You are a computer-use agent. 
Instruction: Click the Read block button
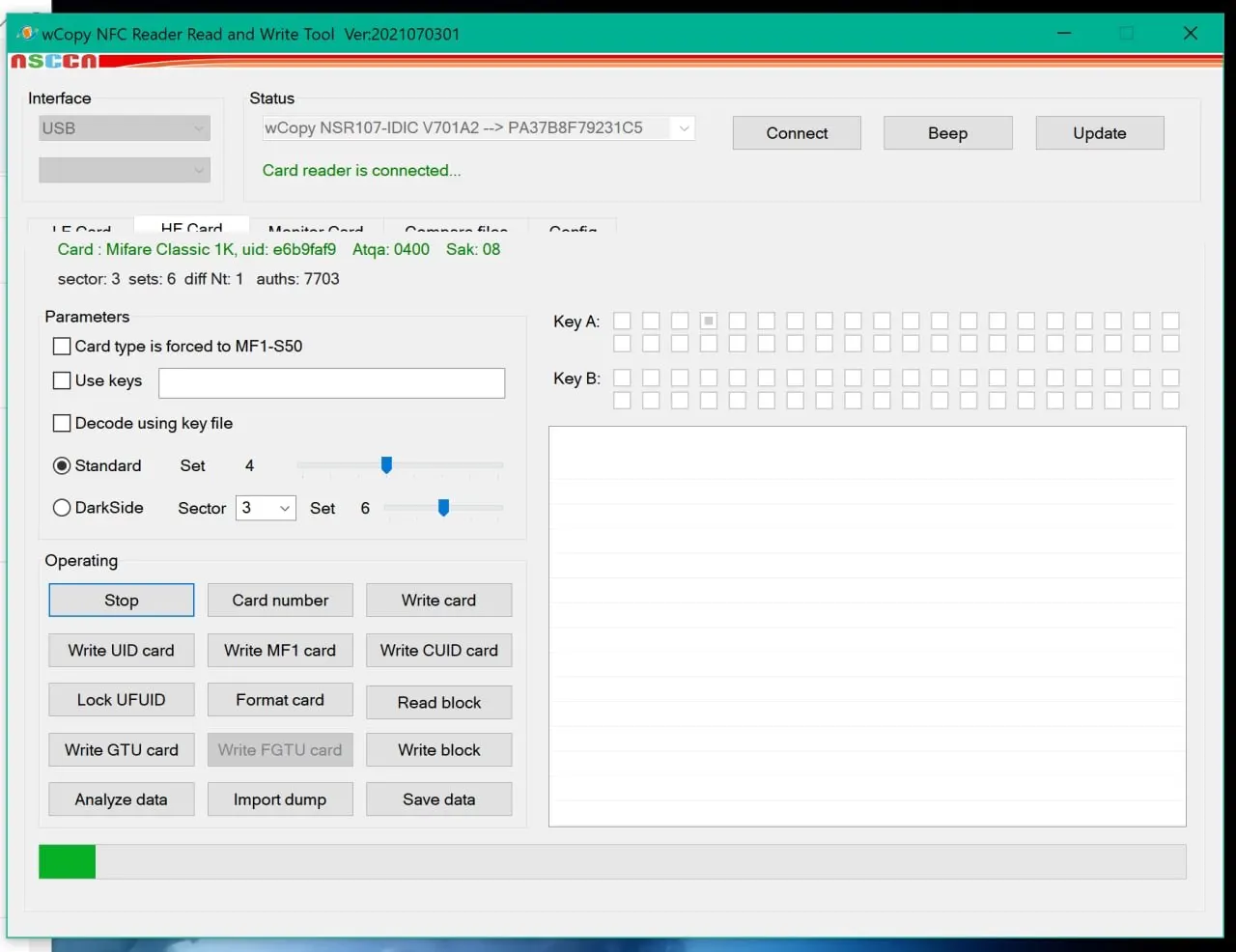(x=439, y=702)
